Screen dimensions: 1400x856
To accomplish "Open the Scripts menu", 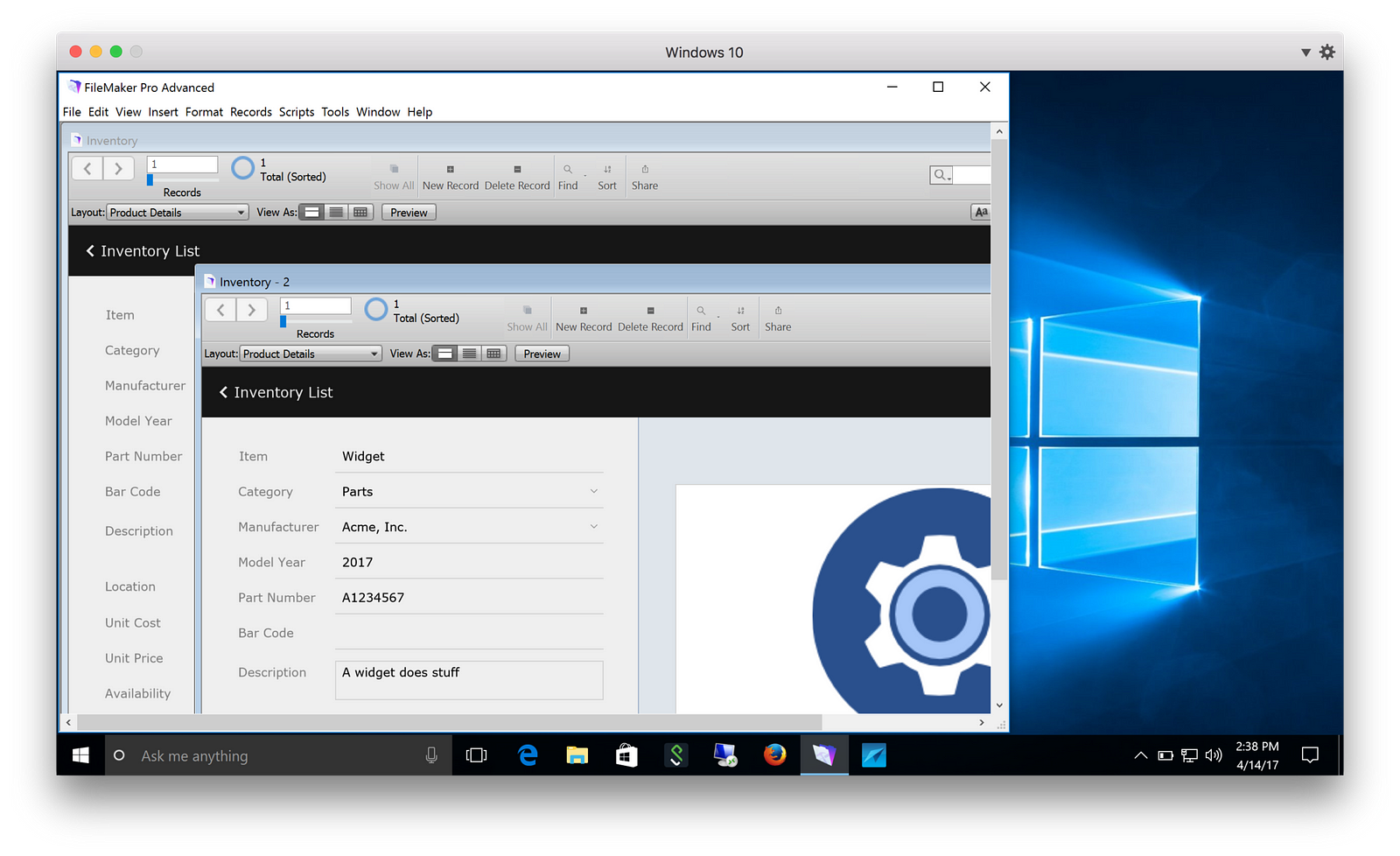I will (297, 112).
